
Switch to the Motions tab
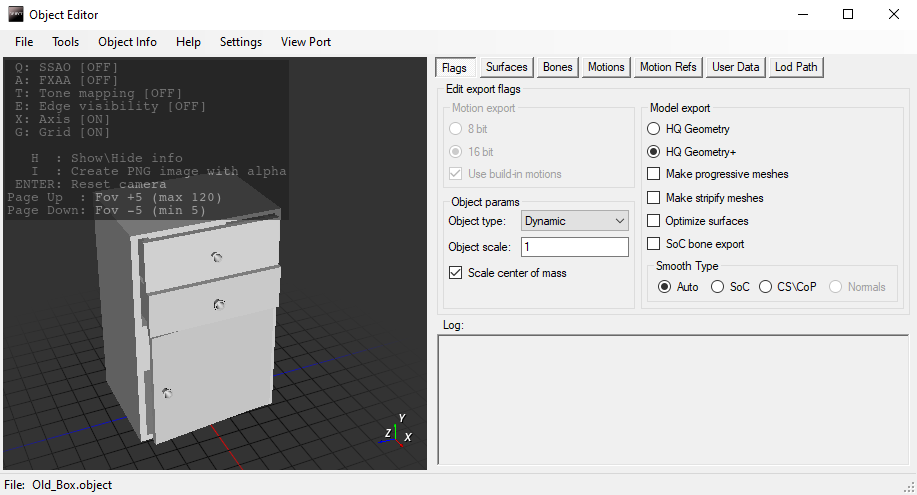[x=606, y=67]
